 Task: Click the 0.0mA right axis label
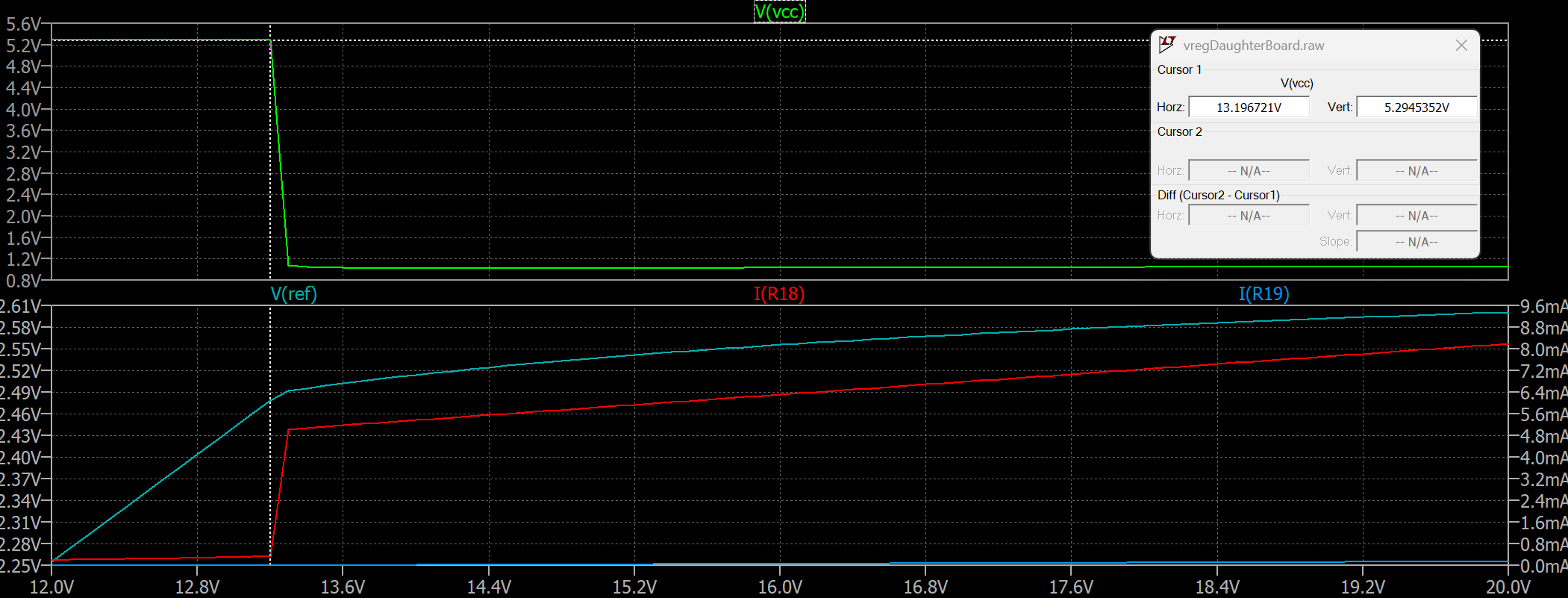coord(1543,566)
